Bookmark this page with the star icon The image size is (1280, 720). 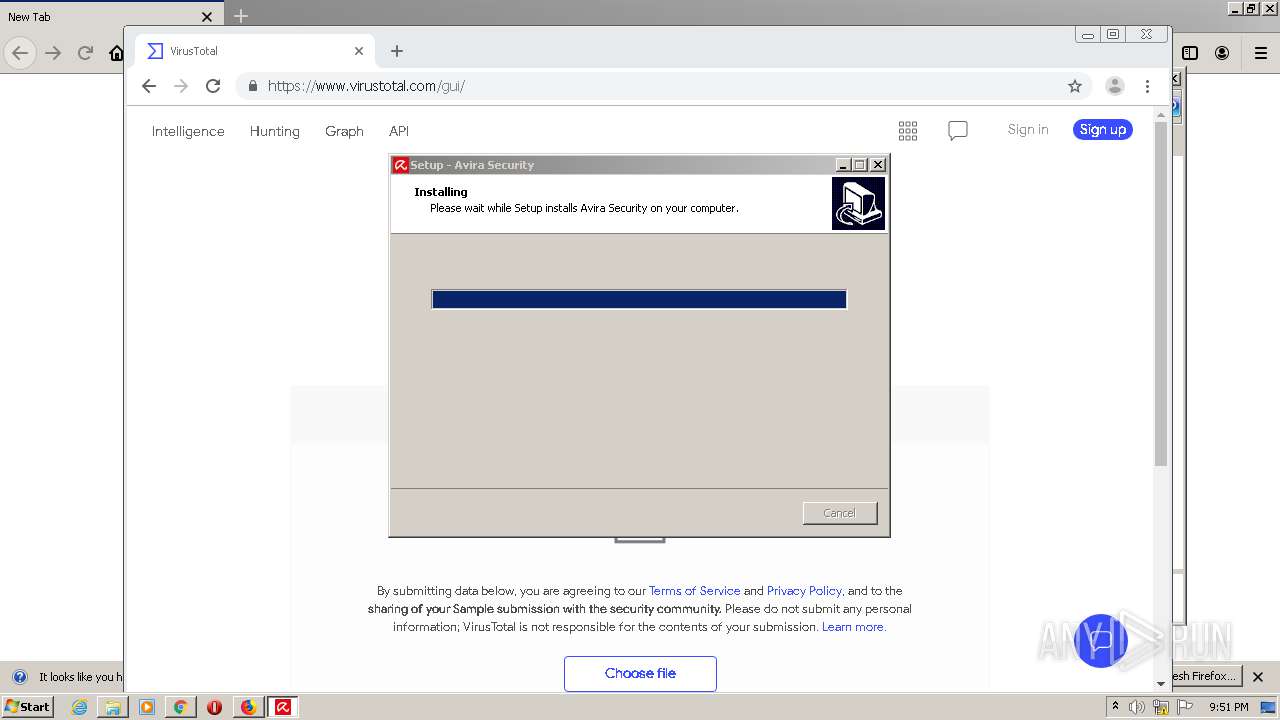click(x=1075, y=86)
